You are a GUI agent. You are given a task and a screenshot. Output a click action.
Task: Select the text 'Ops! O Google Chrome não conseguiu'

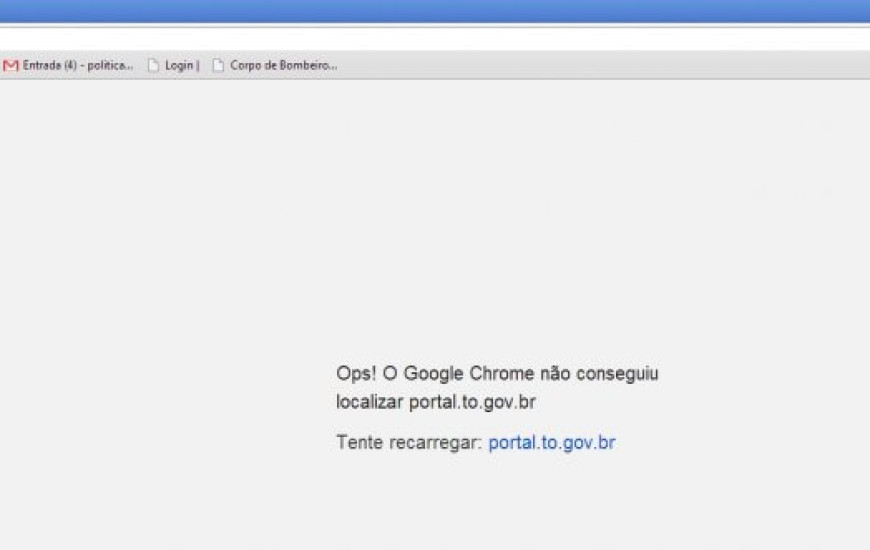tap(497, 374)
